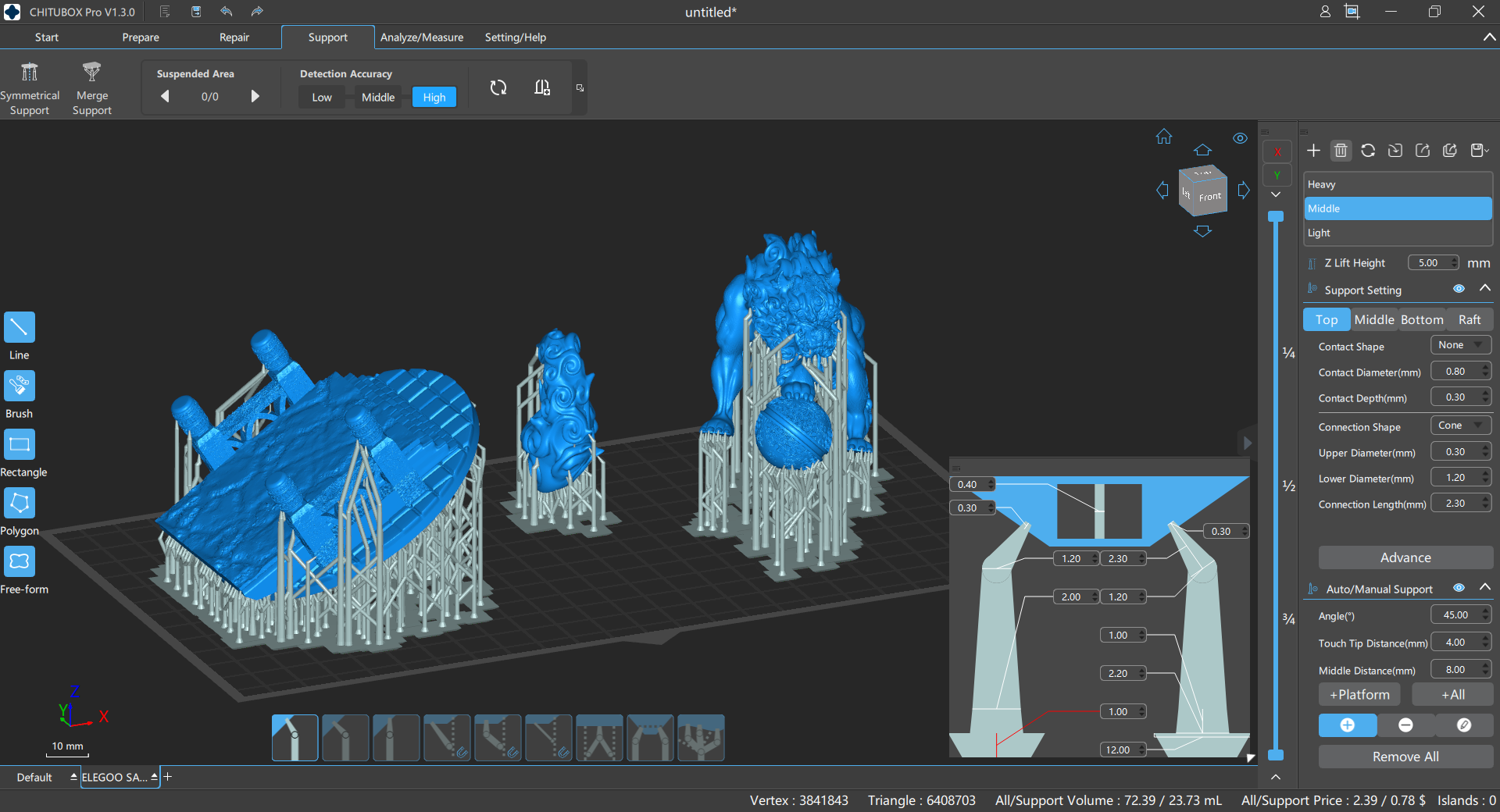Import a support profile
The width and height of the screenshot is (1500, 812).
pos(1395,151)
